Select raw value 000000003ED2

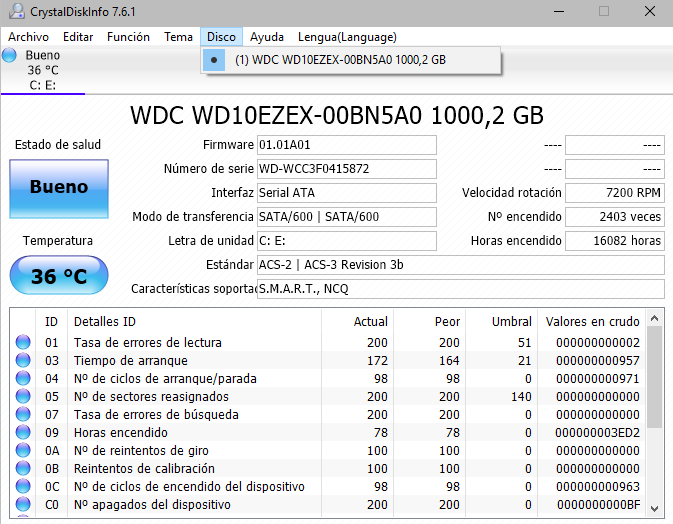597,433
